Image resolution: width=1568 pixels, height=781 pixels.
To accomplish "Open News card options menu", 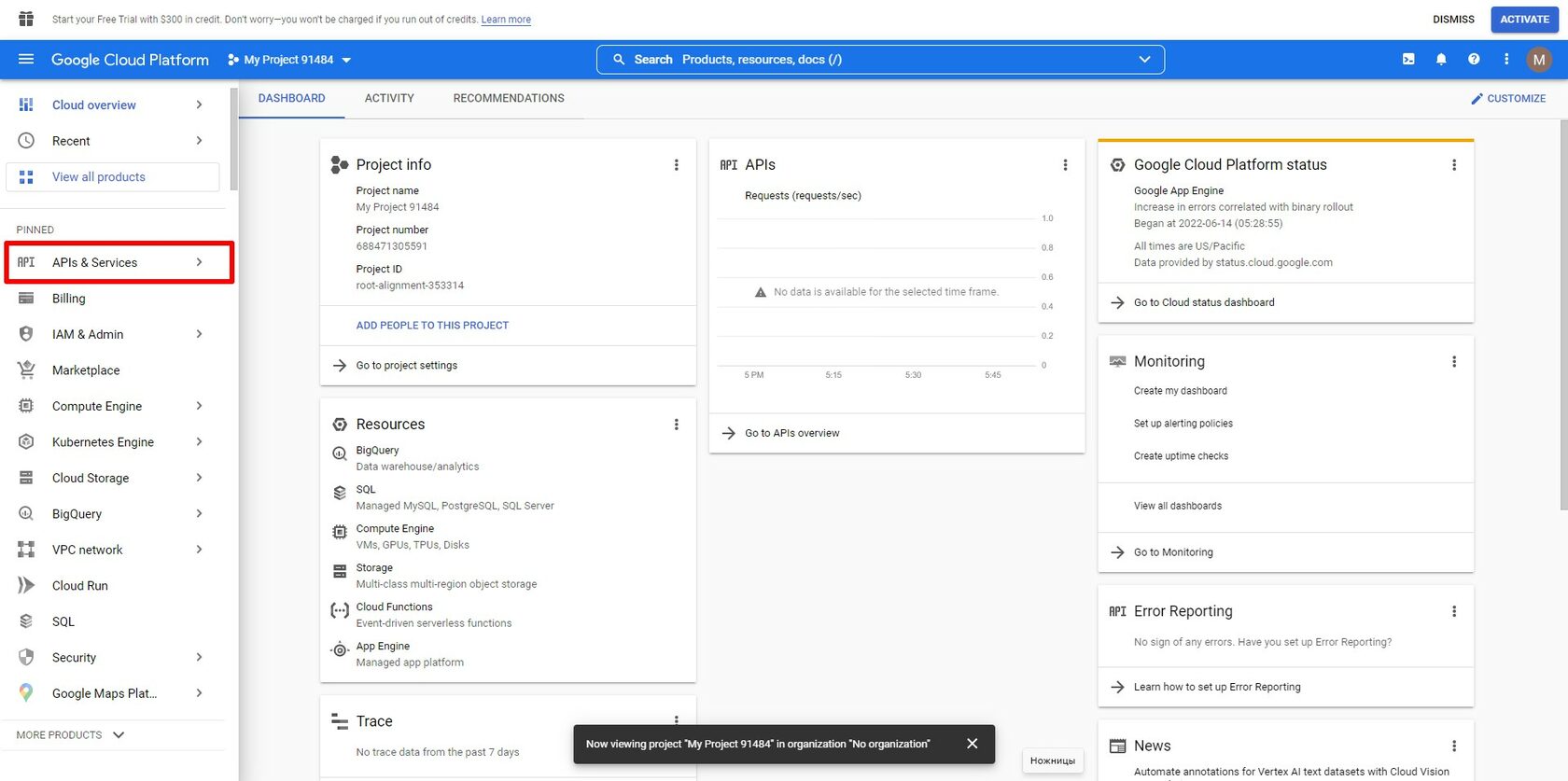I will tap(1454, 746).
